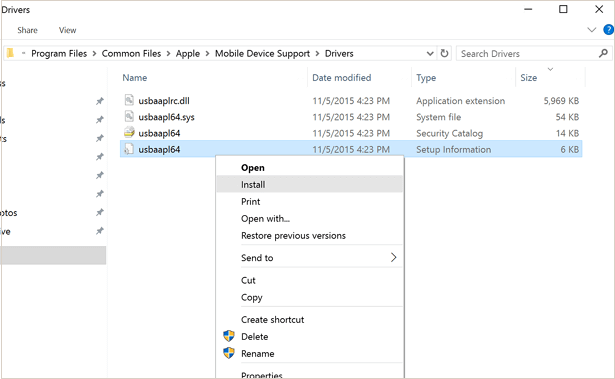
Task: Click the shield icon next to Rename
Action: tap(229, 353)
